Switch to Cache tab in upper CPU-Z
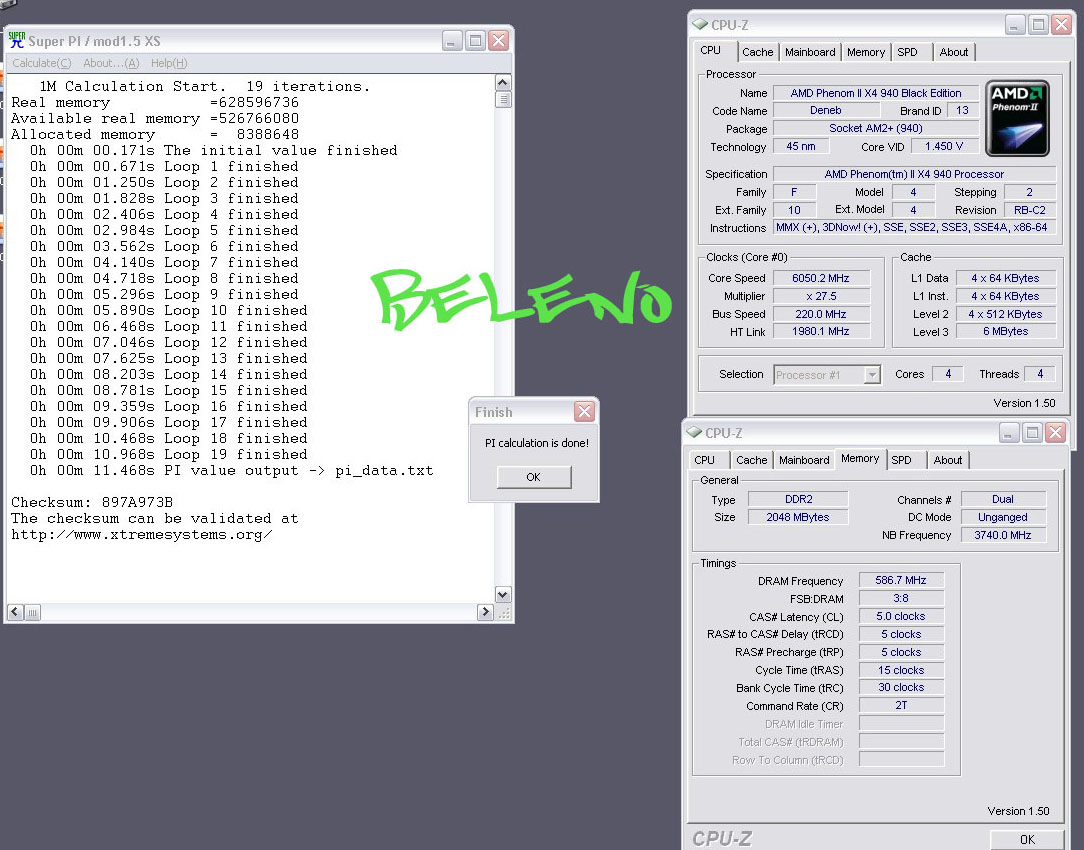 click(x=758, y=52)
